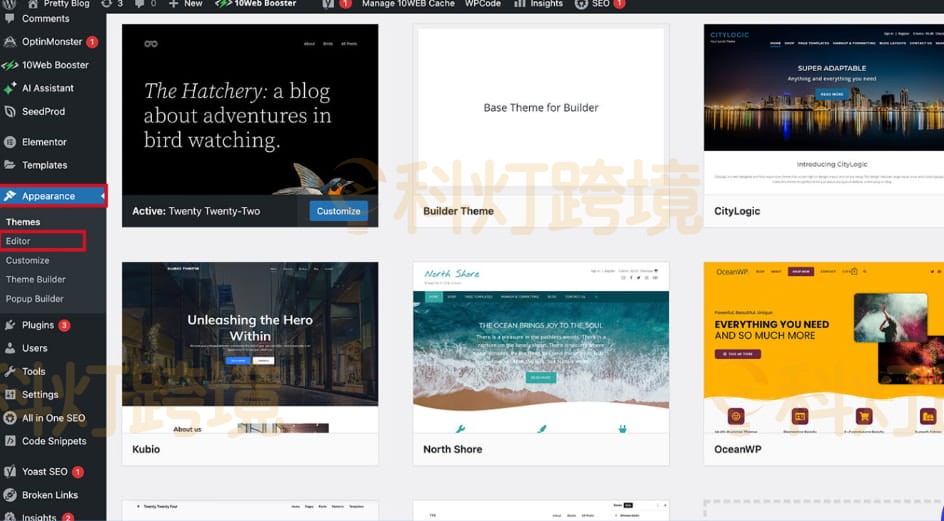Viewport: 944px width, 521px height.
Task: Click the Tools wrench icon
Action: [x=10, y=372]
